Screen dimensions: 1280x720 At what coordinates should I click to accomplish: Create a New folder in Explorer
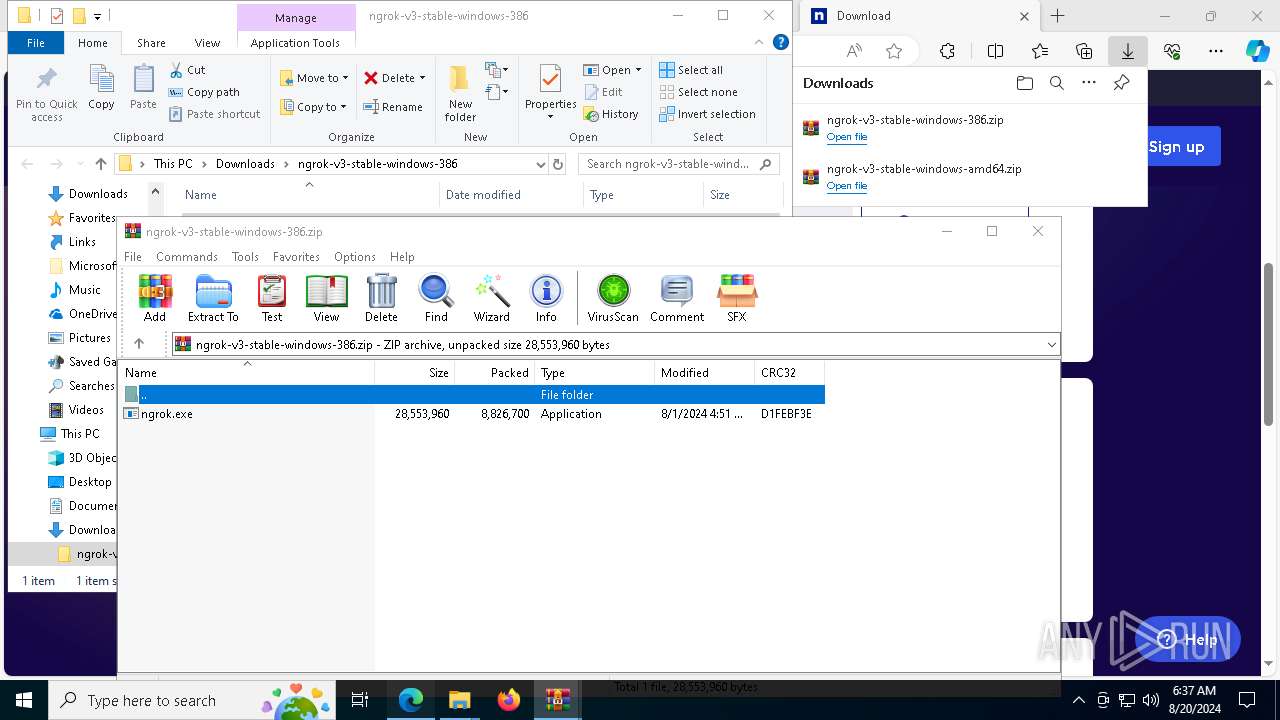[x=460, y=93]
